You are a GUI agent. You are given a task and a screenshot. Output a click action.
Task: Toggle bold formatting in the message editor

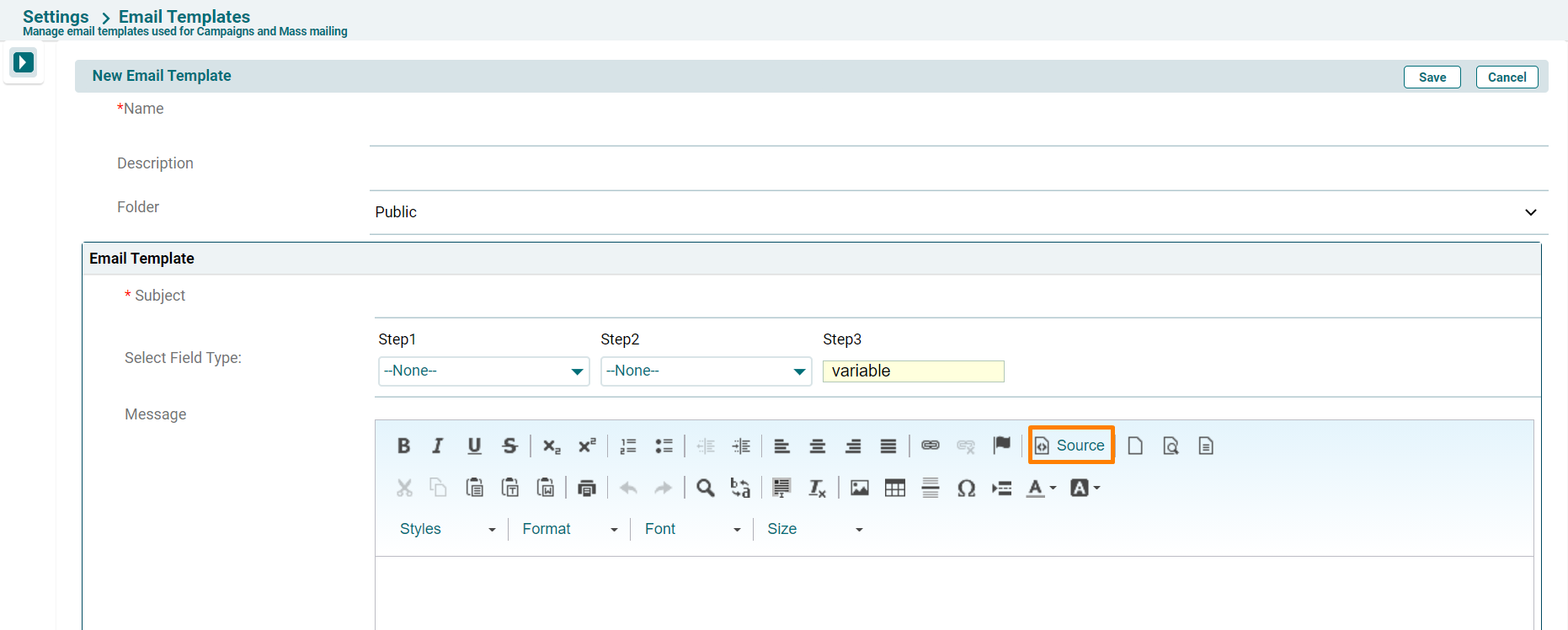pyautogui.click(x=403, y=446)
